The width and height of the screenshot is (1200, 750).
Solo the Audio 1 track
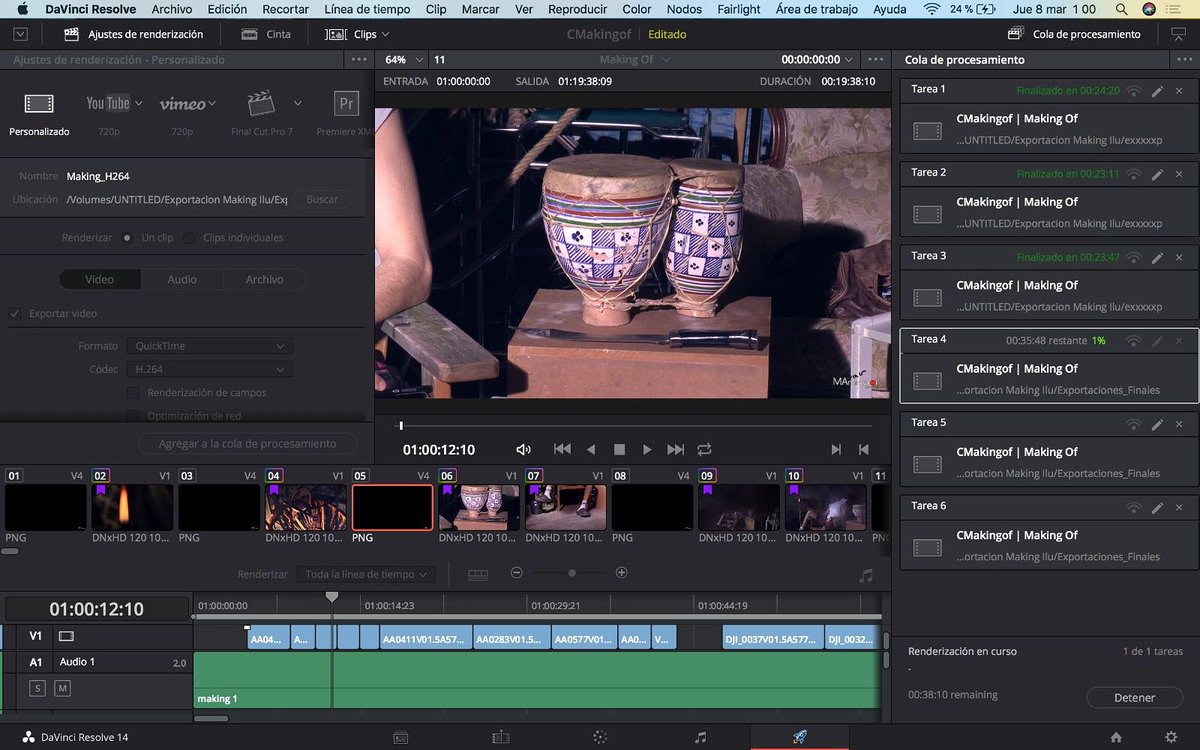[x=38, y=688]
